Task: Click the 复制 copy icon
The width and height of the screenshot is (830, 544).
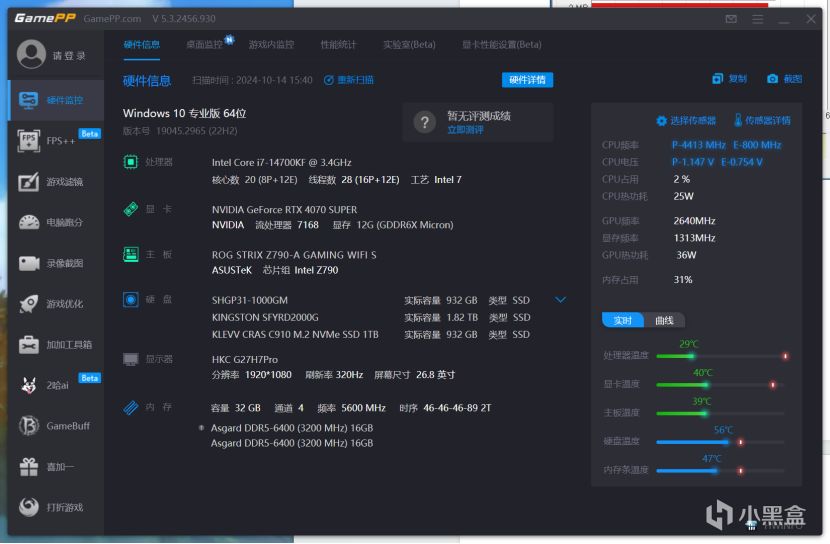Action: coord(717,79)
